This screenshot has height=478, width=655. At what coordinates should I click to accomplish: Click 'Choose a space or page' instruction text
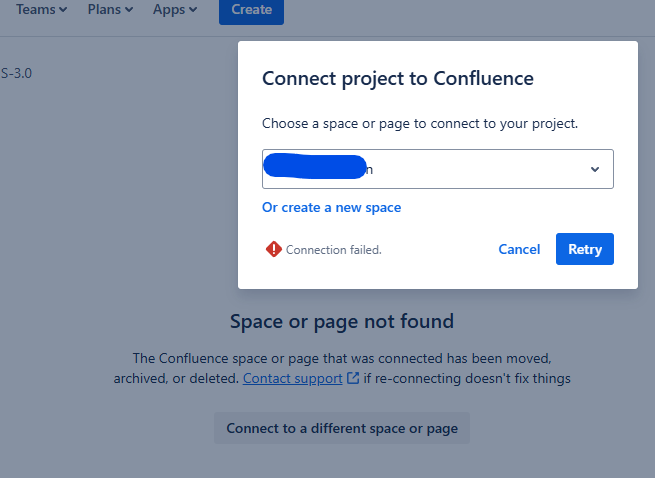420,123
